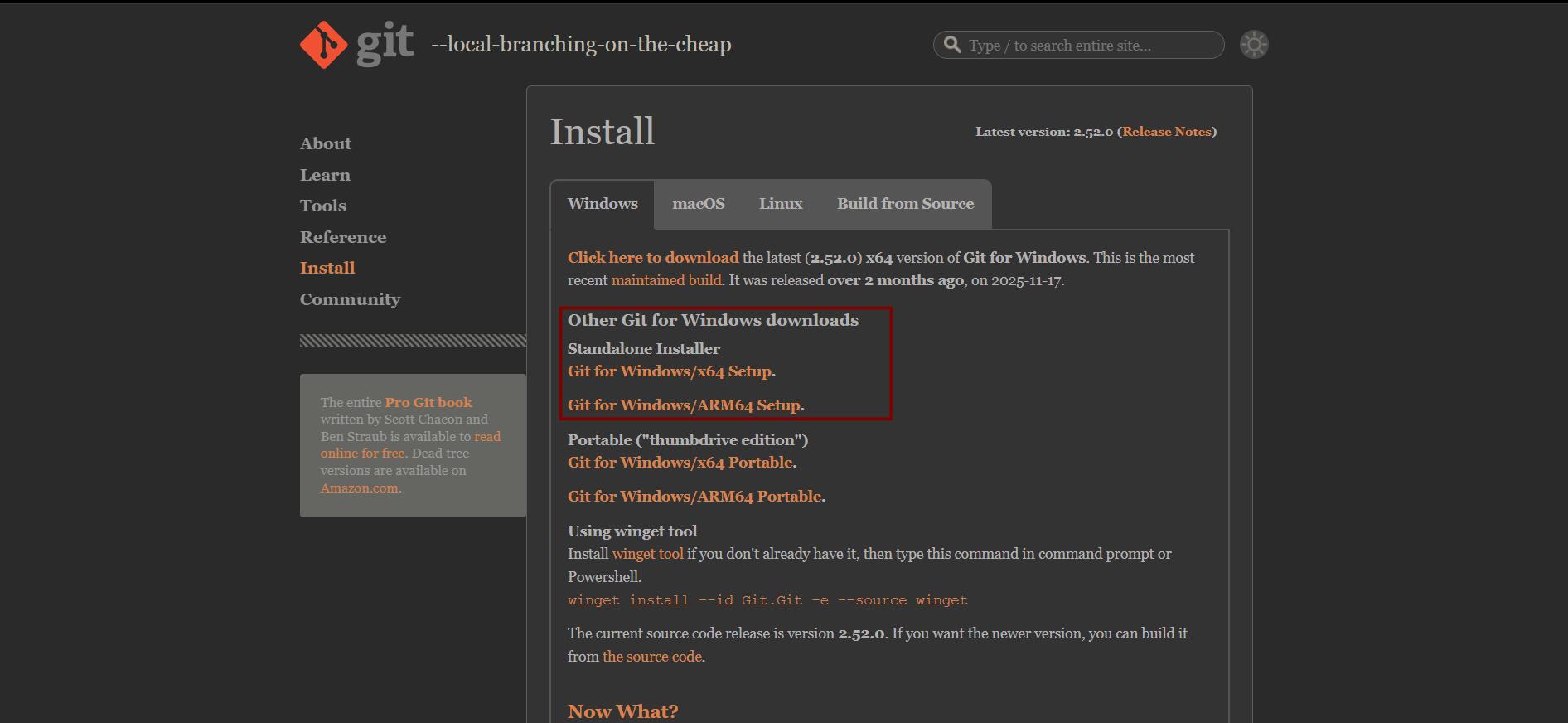
Task: Click the 'Using winget tool' heading
Action: (x=632, y=531)
